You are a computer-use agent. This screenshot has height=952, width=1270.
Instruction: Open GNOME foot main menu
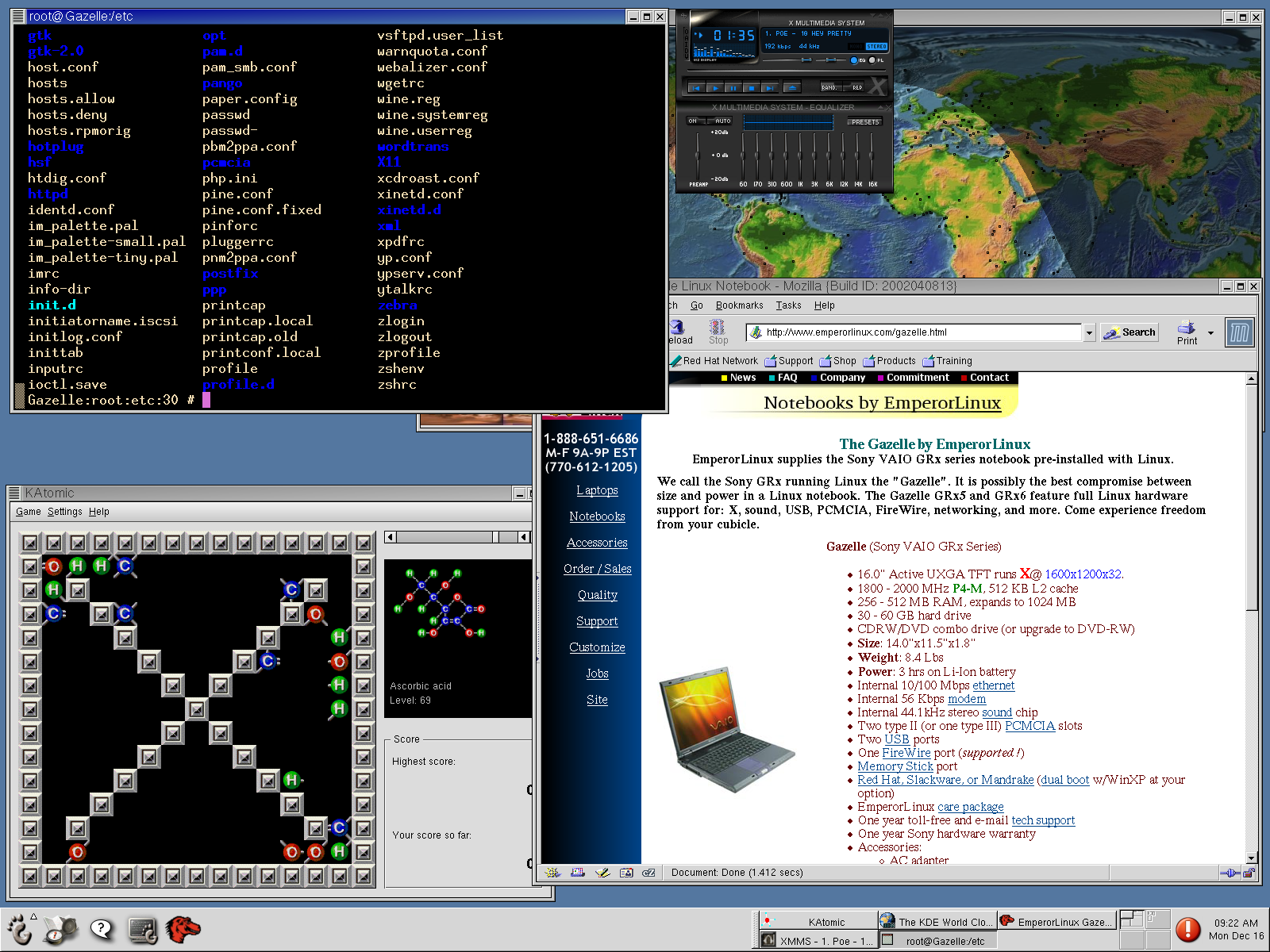point(21,929)
